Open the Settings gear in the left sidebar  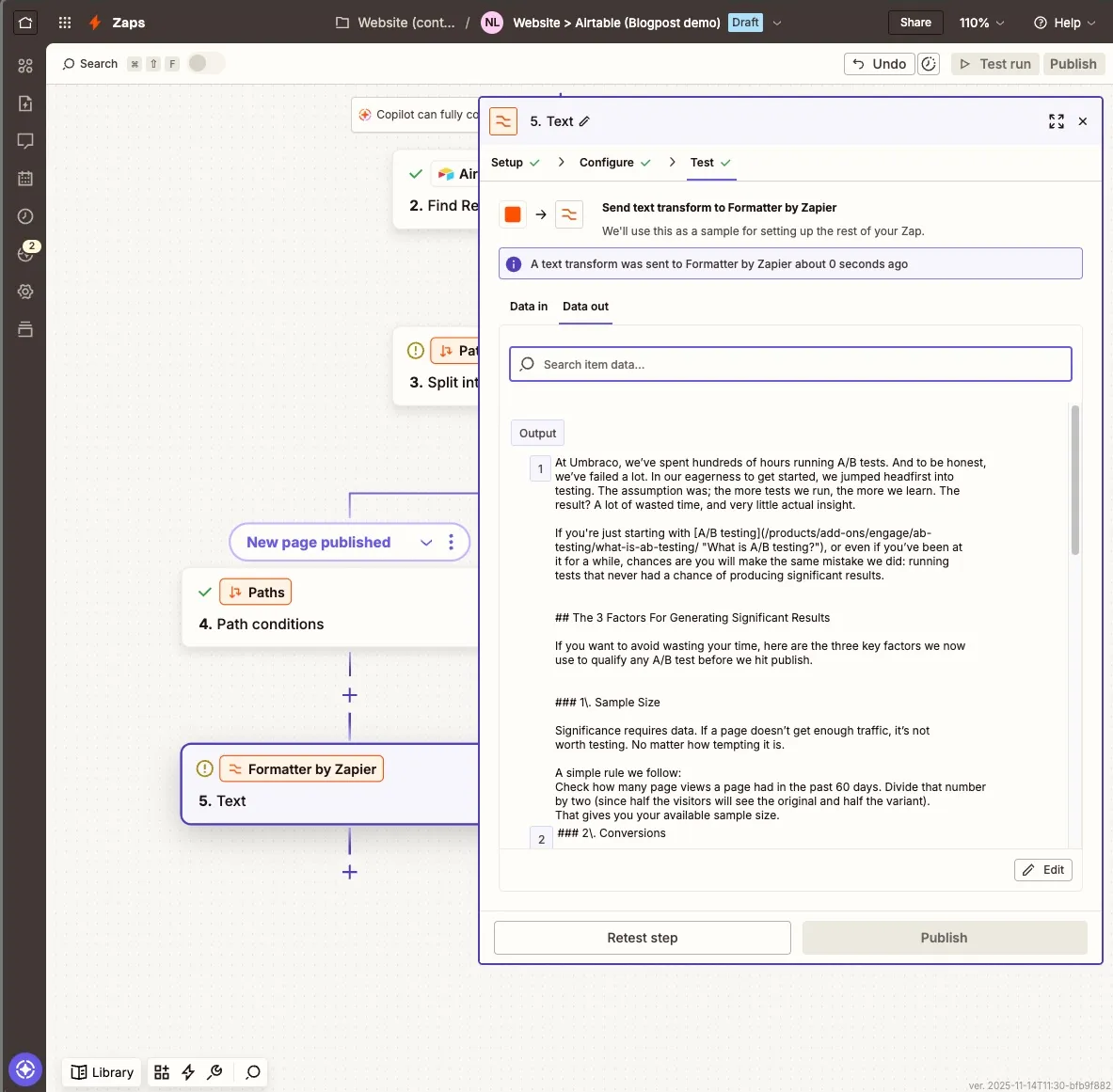(25, 292)
